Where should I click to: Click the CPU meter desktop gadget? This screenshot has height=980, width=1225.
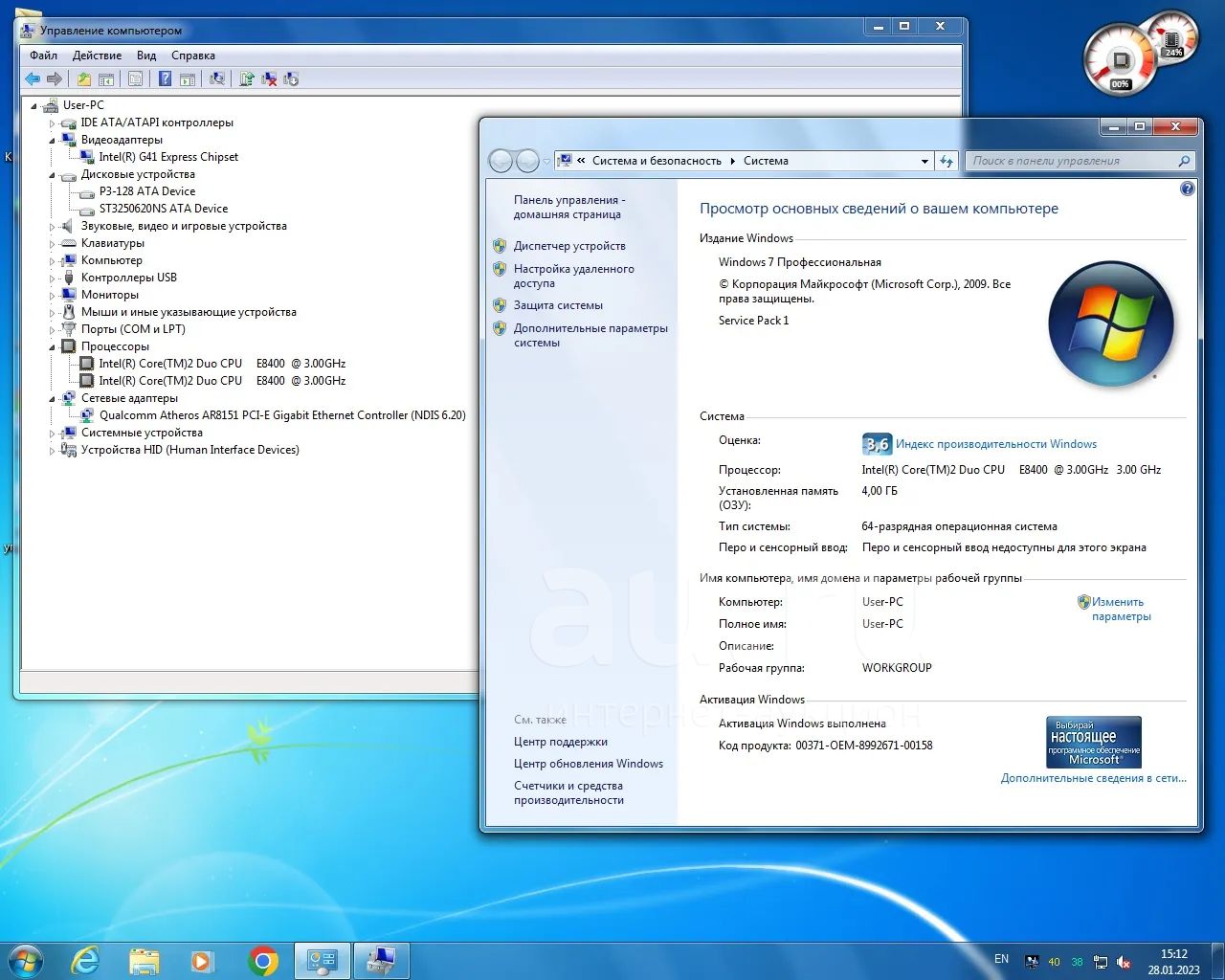pos(1121,61)
